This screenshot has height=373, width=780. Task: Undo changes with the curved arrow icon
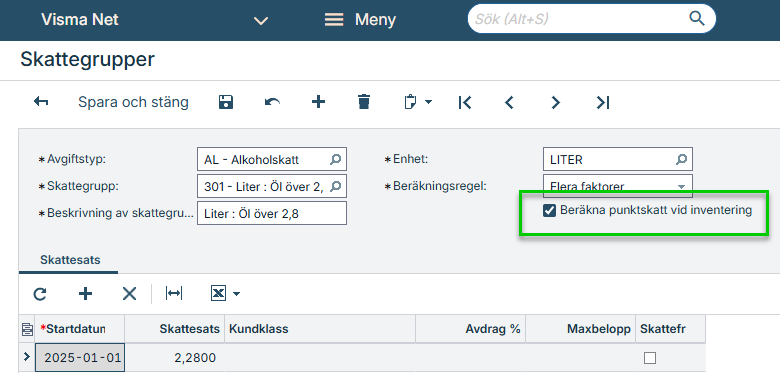pyautogui.click(x=272, y=102)
